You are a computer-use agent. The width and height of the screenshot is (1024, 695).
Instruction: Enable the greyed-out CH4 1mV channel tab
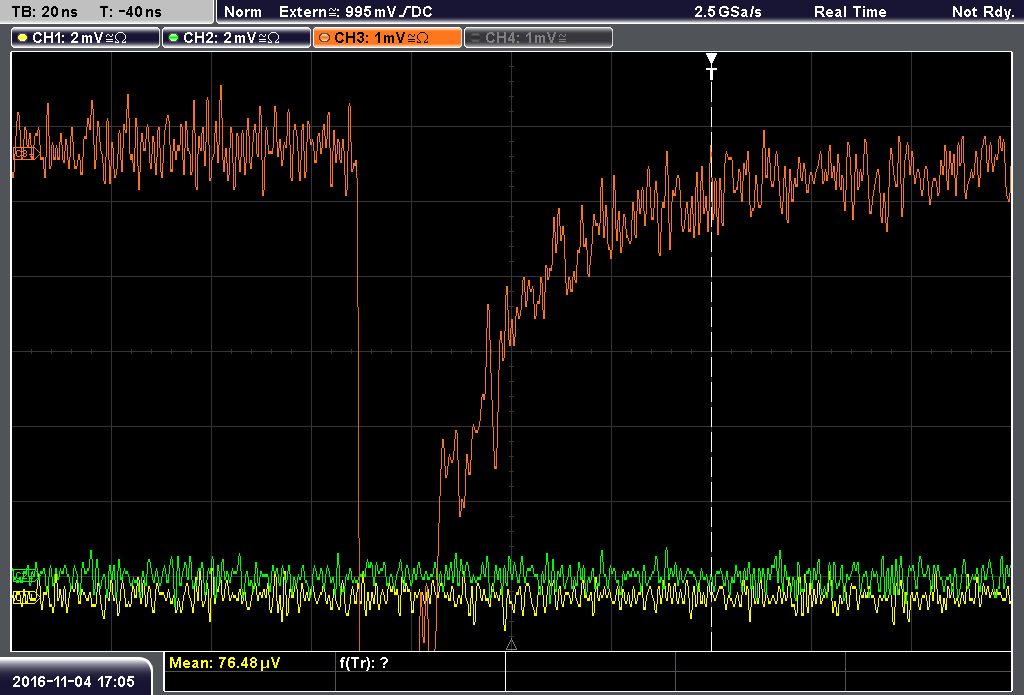(x=538, y=38)
